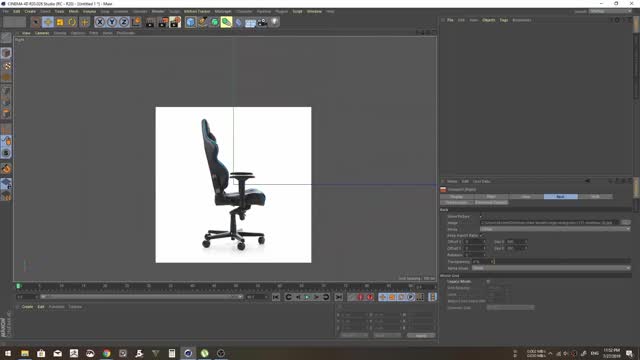The width and height of the screenshot is (640, 360).
Task: Click the Deformer (Bend) icon
Action: click(238, 22)
